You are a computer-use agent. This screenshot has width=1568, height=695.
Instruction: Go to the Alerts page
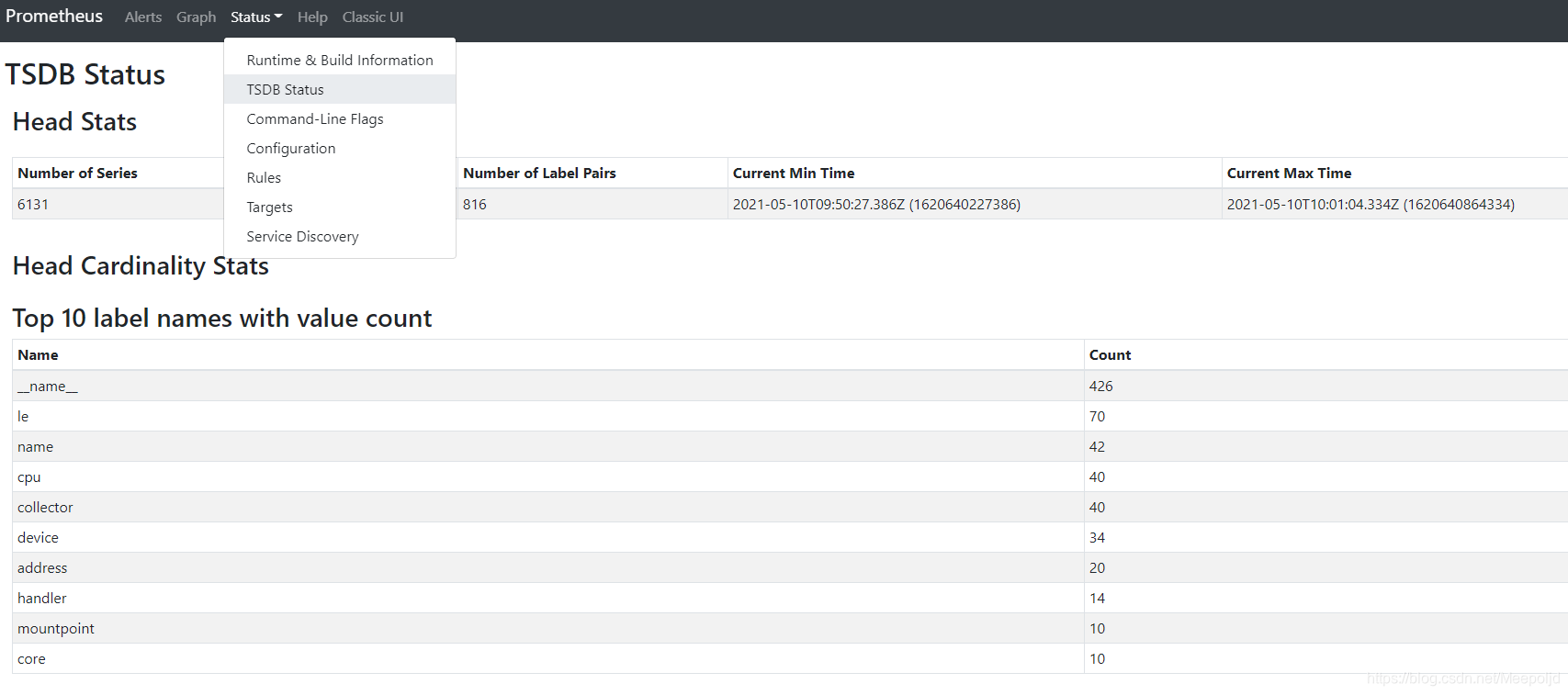(x=143, y=17)
